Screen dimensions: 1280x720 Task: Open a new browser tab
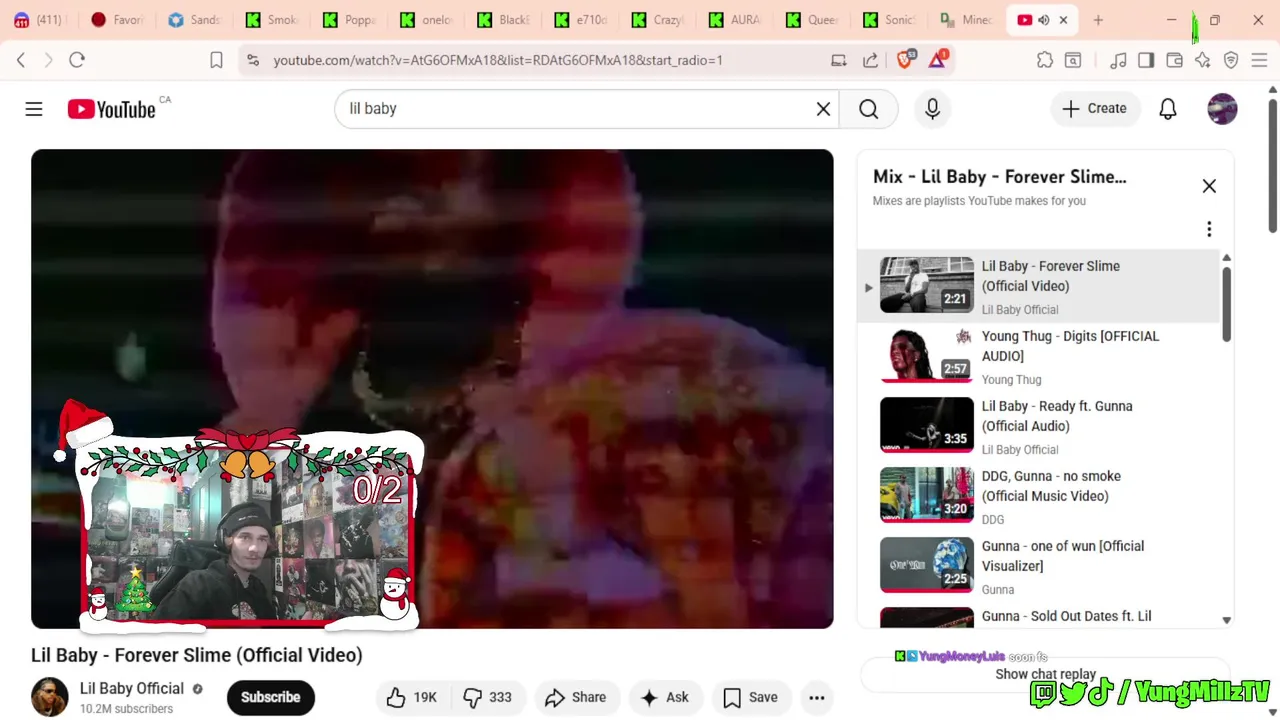(x=1098, y=20)
